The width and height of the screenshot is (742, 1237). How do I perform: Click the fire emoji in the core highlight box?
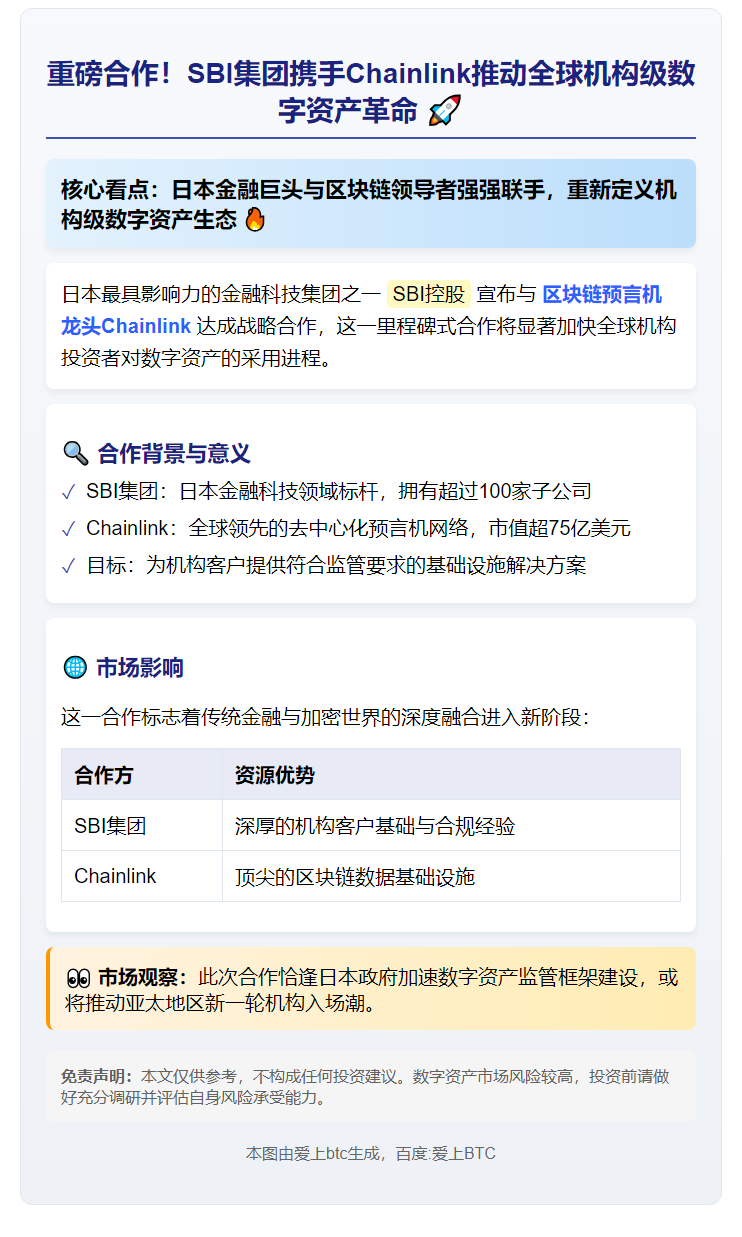click(255, 219)
